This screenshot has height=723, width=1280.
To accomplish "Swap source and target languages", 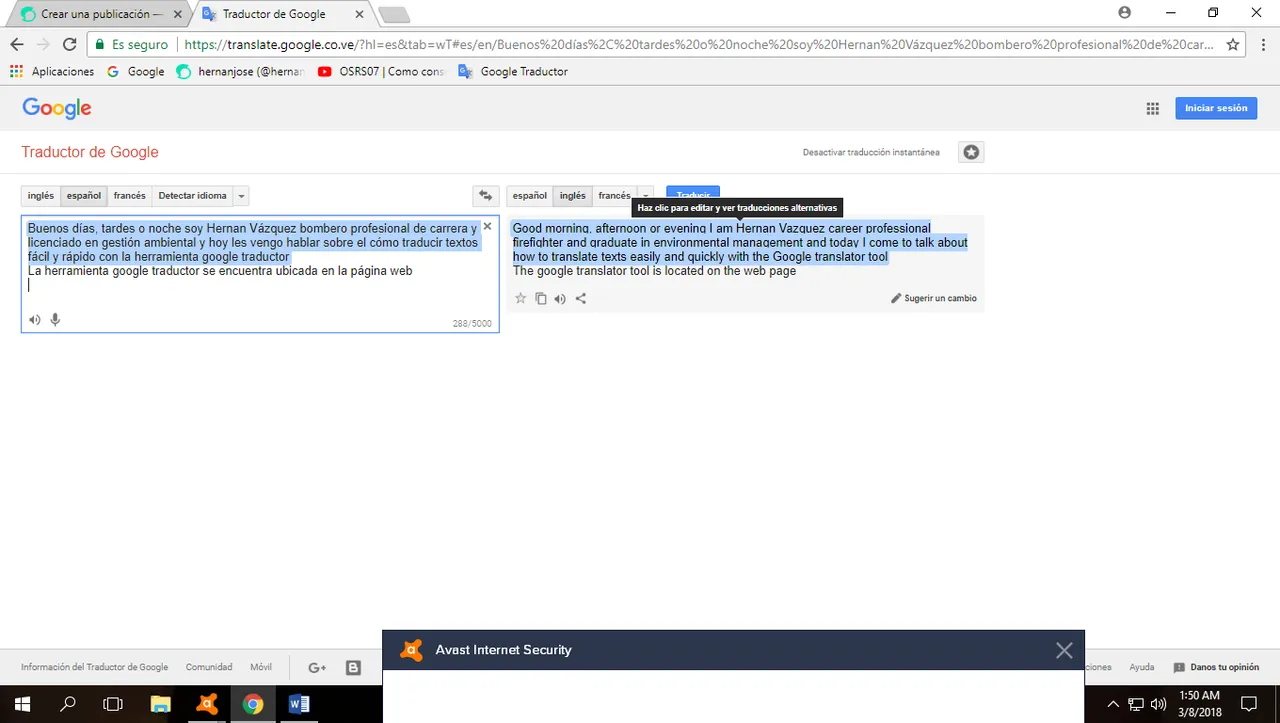I will pyautogui.click(x=486, y=196).
